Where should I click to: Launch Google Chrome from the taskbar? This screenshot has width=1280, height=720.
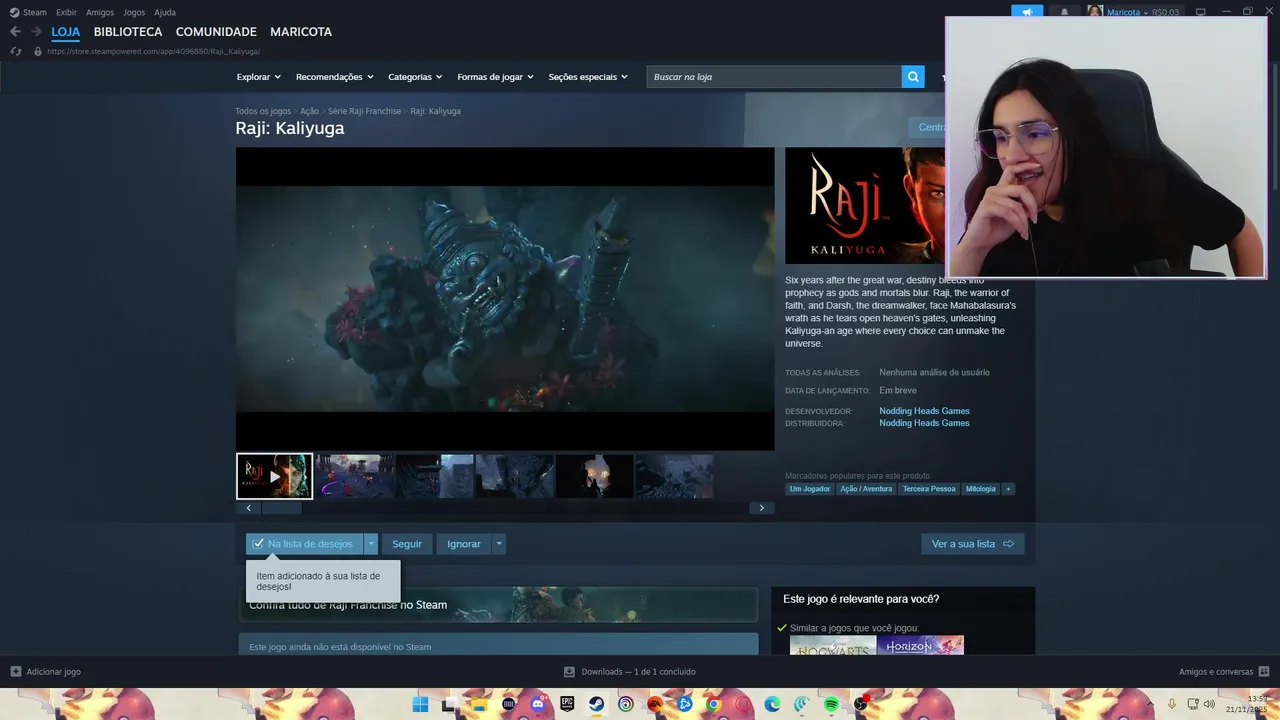713,704
